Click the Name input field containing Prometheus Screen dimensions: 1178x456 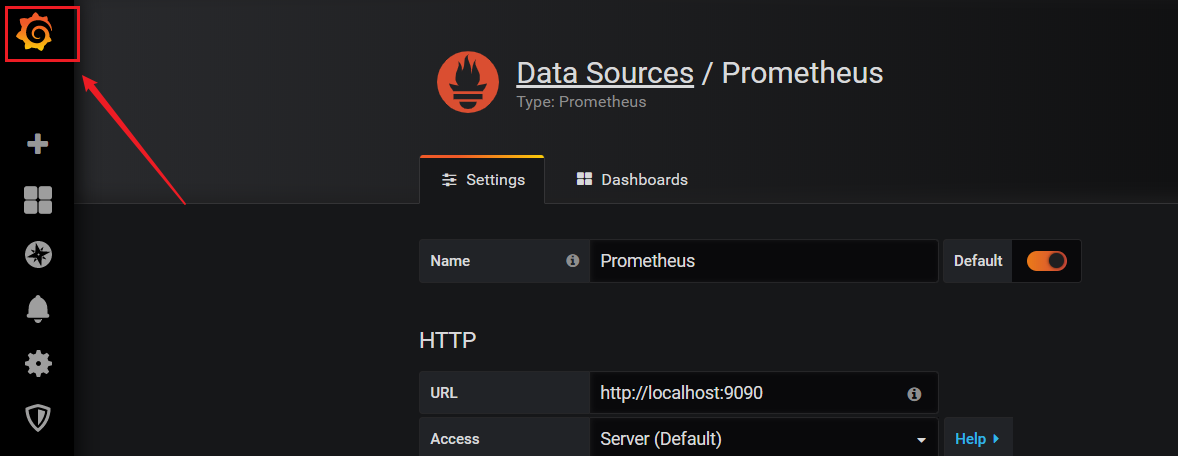763,261
